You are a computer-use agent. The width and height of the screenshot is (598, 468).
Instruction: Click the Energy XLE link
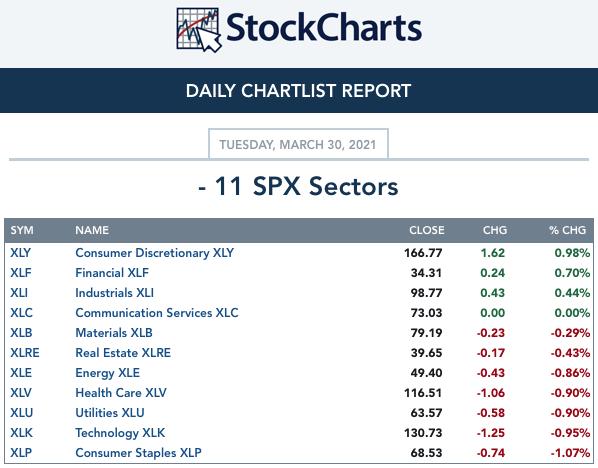[x=108, y=373]
